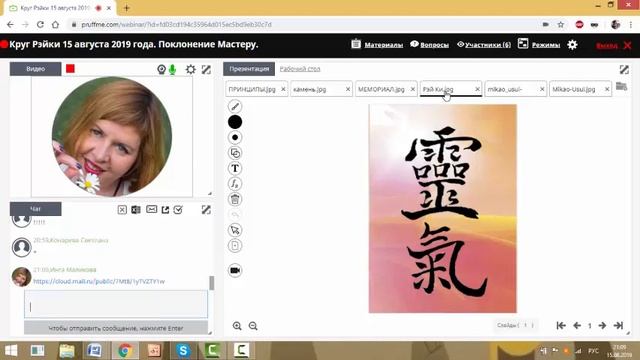640x360 pixels.
Task: Go to the previous slide
Action: point(577,325)
